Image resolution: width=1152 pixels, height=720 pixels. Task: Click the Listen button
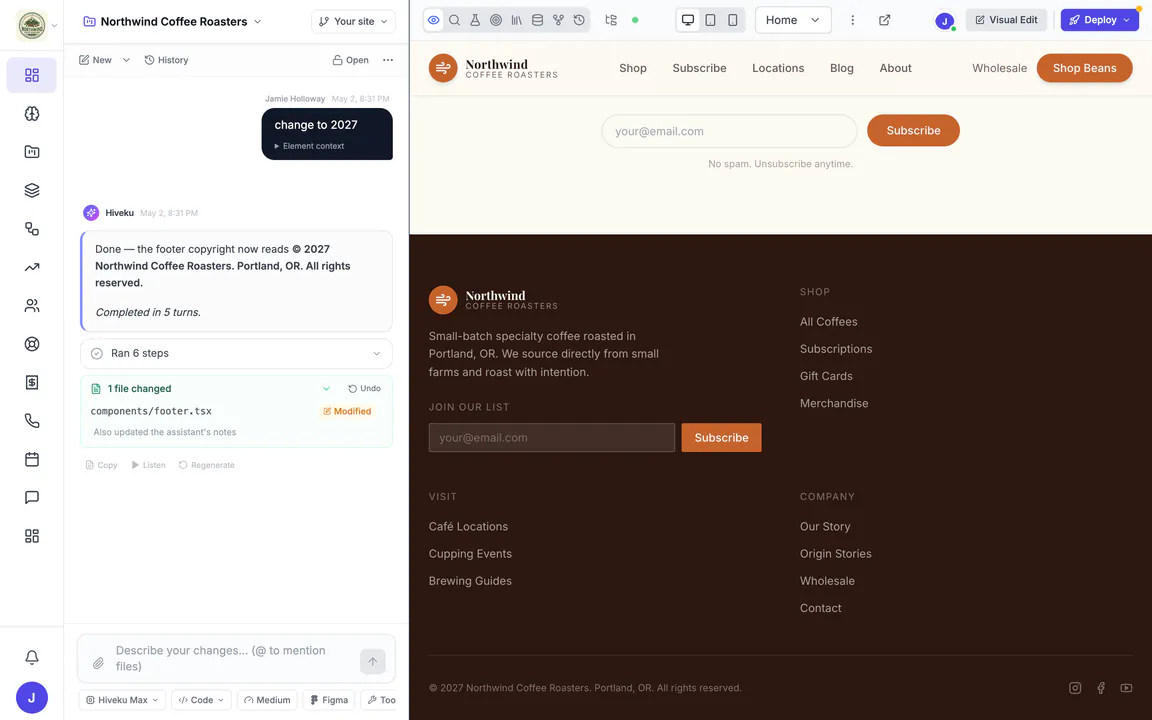(x=148, y=465)
